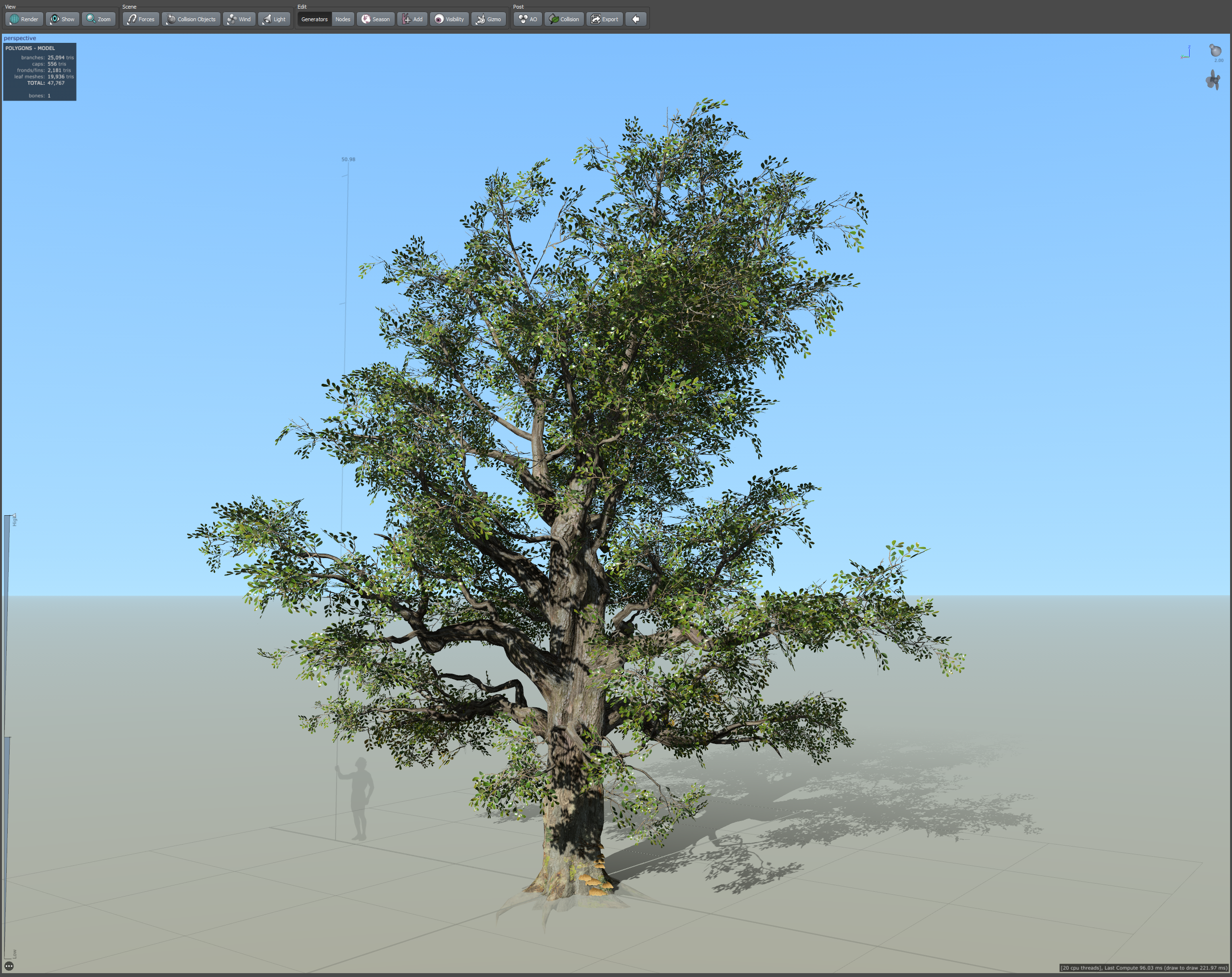Click the left arrow toolbar button

coord(635,19)
